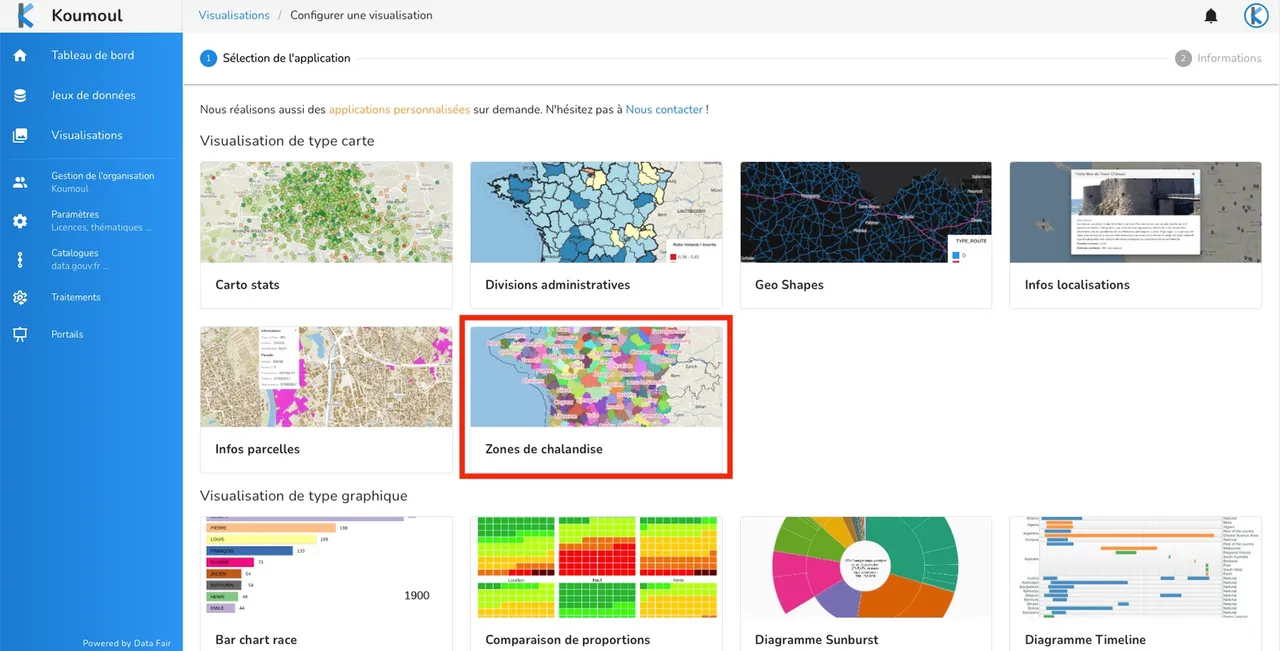Open Traitements in the sidebar

[91, 298]
